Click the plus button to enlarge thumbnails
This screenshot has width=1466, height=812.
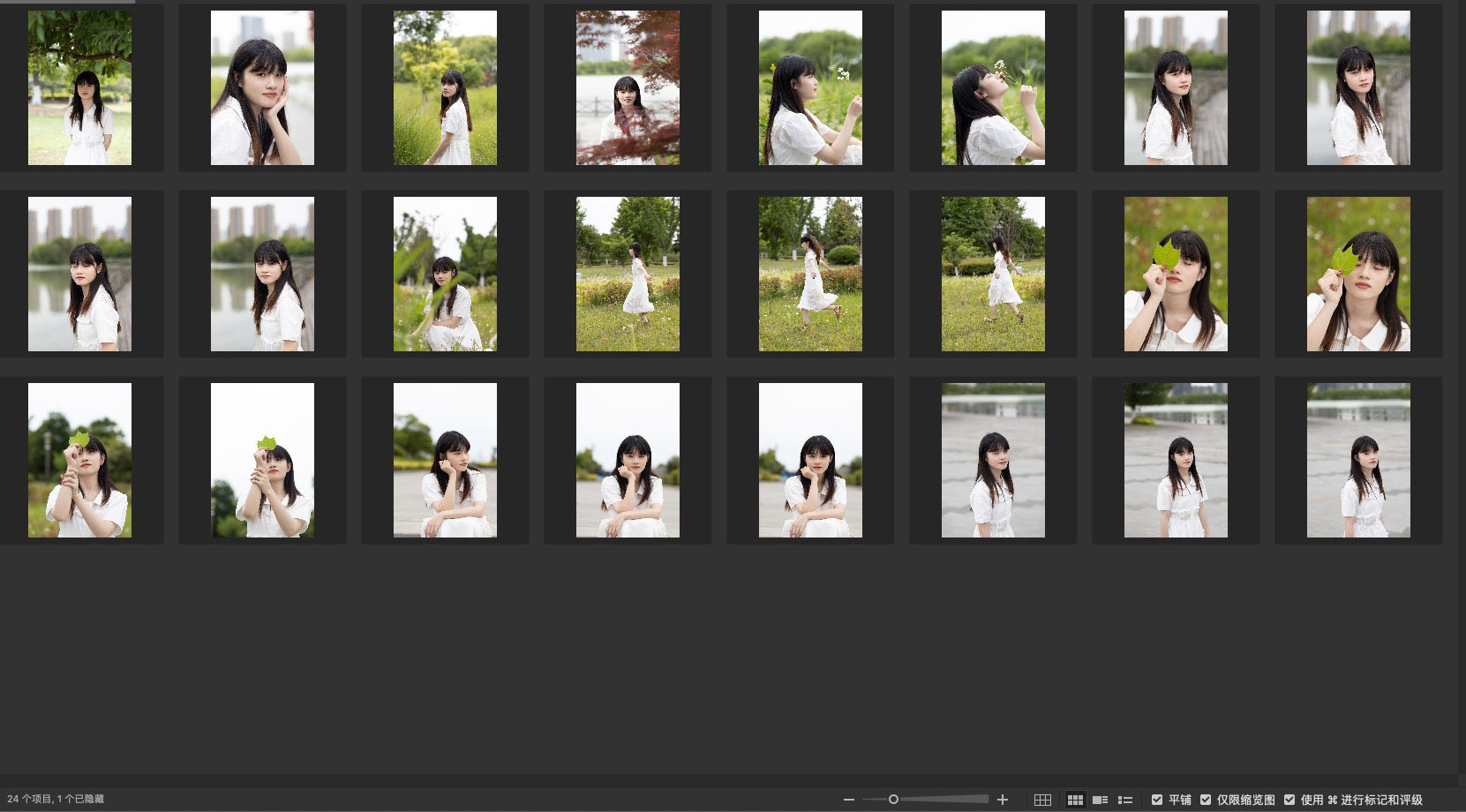[x=1003, y=800]
